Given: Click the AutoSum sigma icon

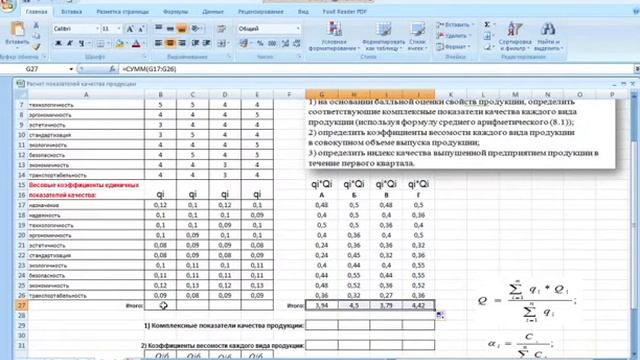Looking at the screenshot, I should (x=487, y=25).
